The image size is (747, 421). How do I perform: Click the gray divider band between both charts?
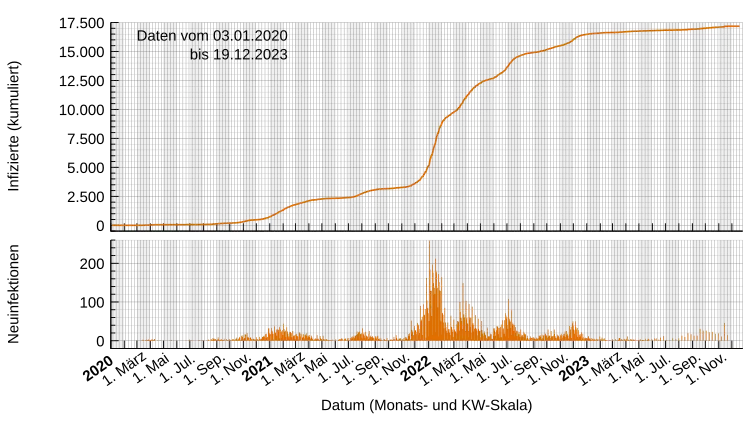click(x=428, y=236)
